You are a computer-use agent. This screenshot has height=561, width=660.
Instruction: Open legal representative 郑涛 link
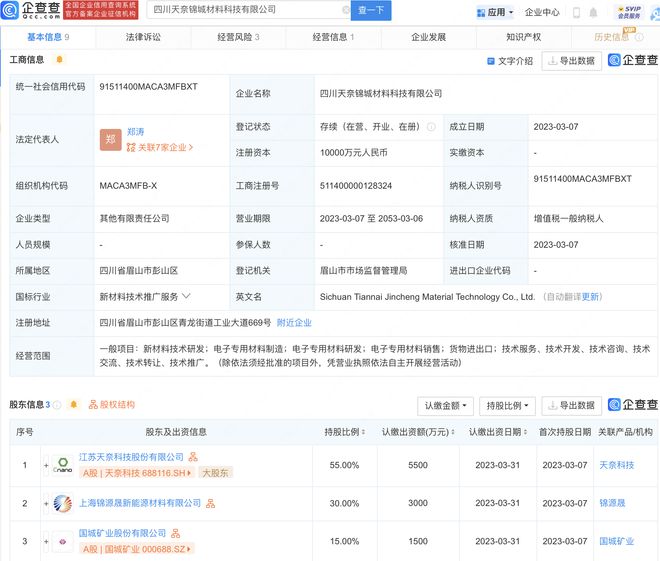(136, 132)
